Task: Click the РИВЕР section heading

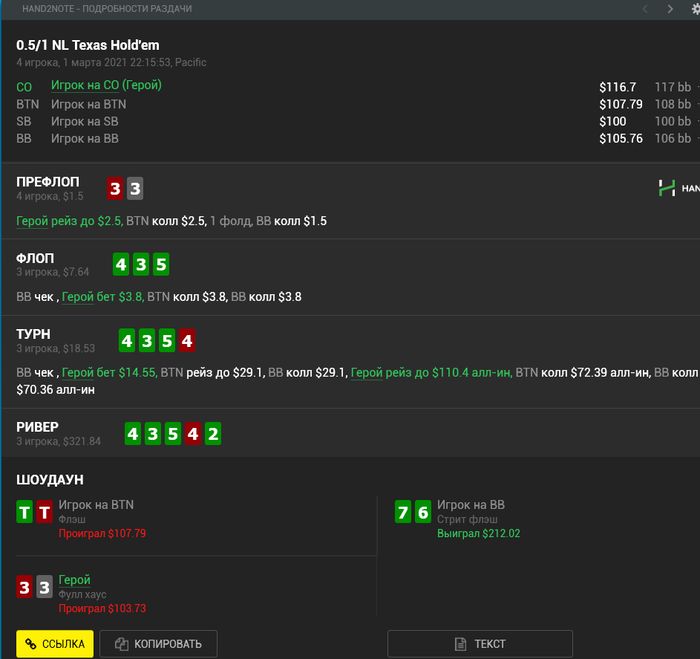Action: coord(38,427)
